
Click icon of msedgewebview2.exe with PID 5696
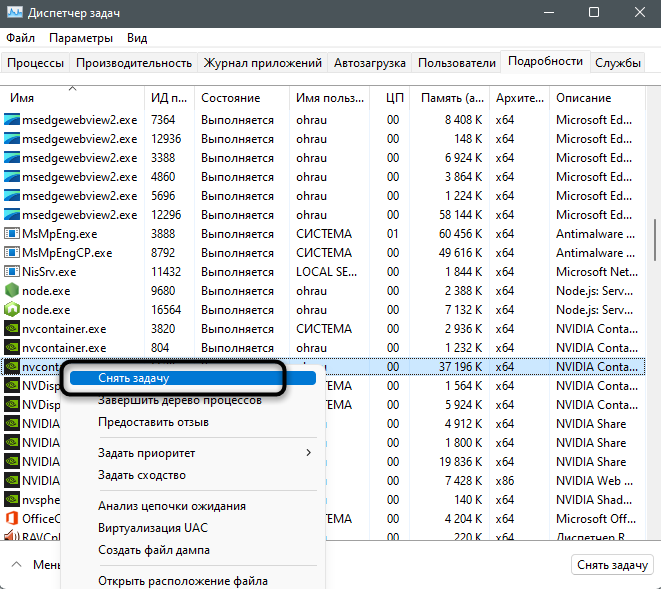point(12,196)
